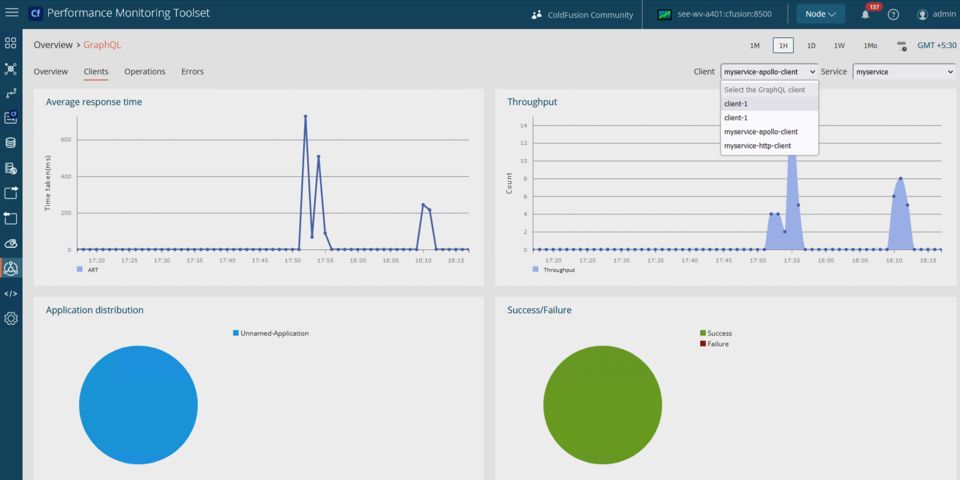Image resolution: width=960 pixels, height=480 pixels.
Task: Select the active GraphQL sidebar icon
Action: coord(11,269)
